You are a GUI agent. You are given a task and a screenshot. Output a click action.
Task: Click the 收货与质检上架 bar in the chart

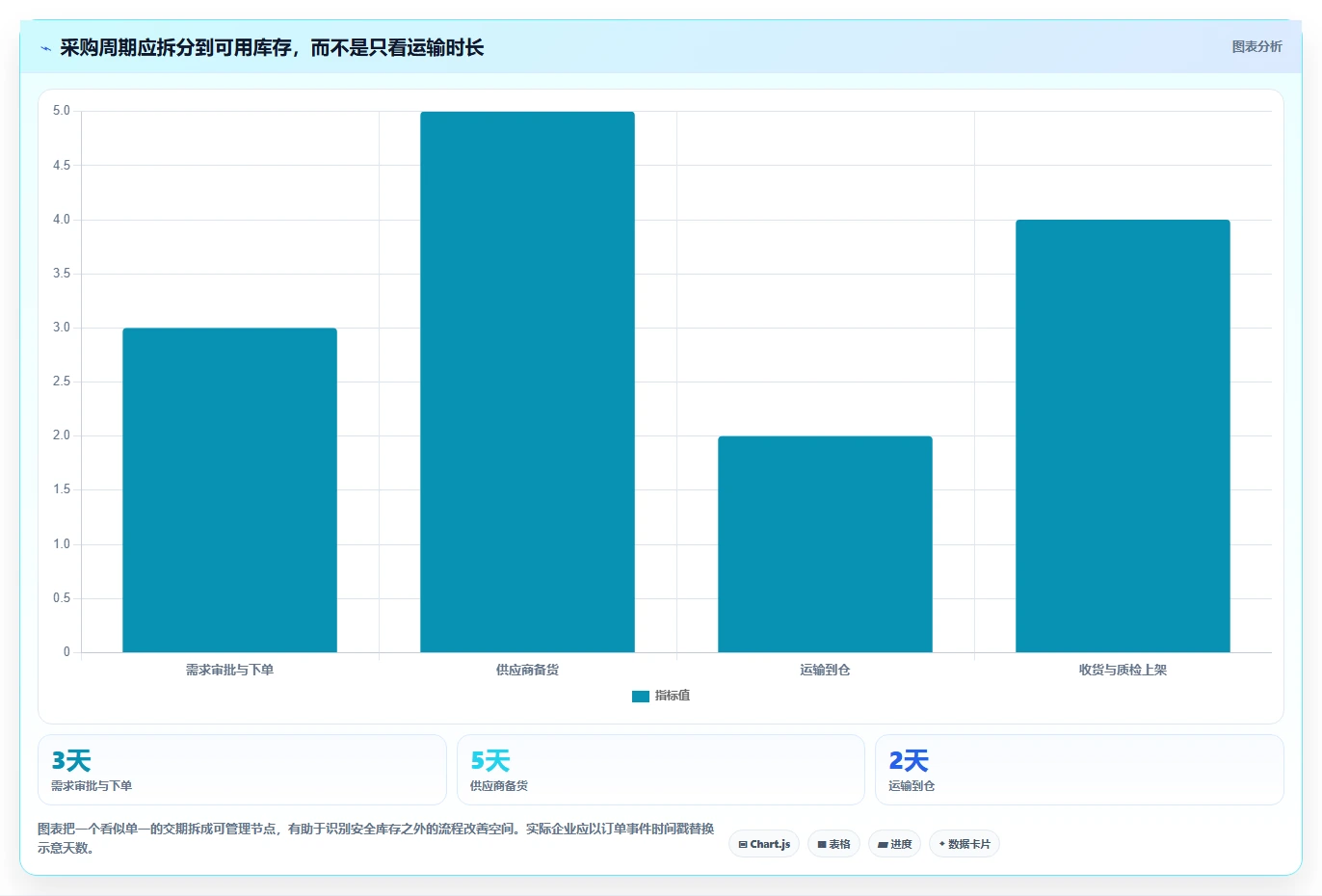tap(1123, 435)
